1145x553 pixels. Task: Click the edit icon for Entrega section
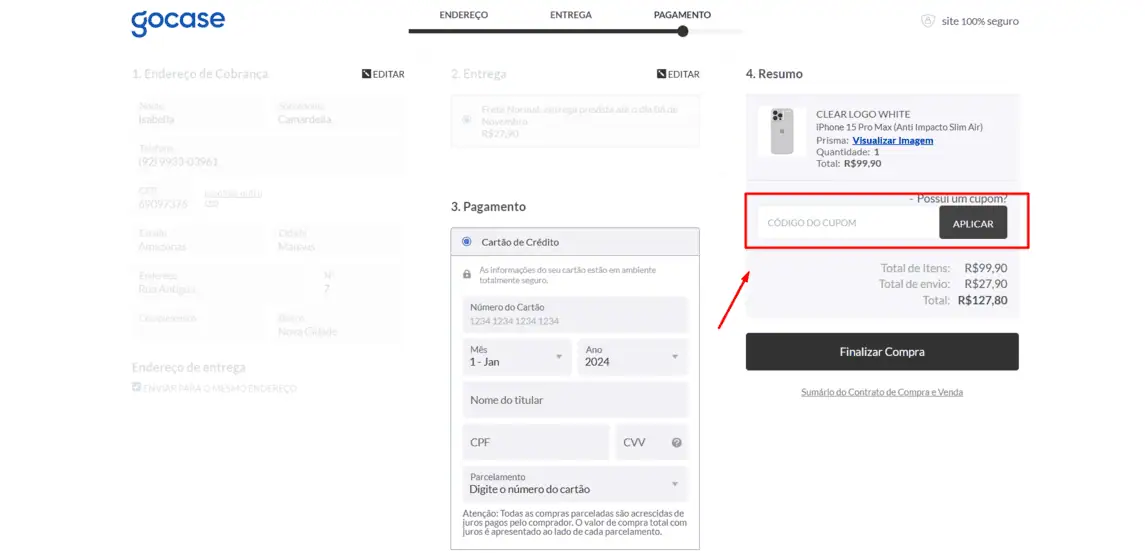tap(662, 74)
